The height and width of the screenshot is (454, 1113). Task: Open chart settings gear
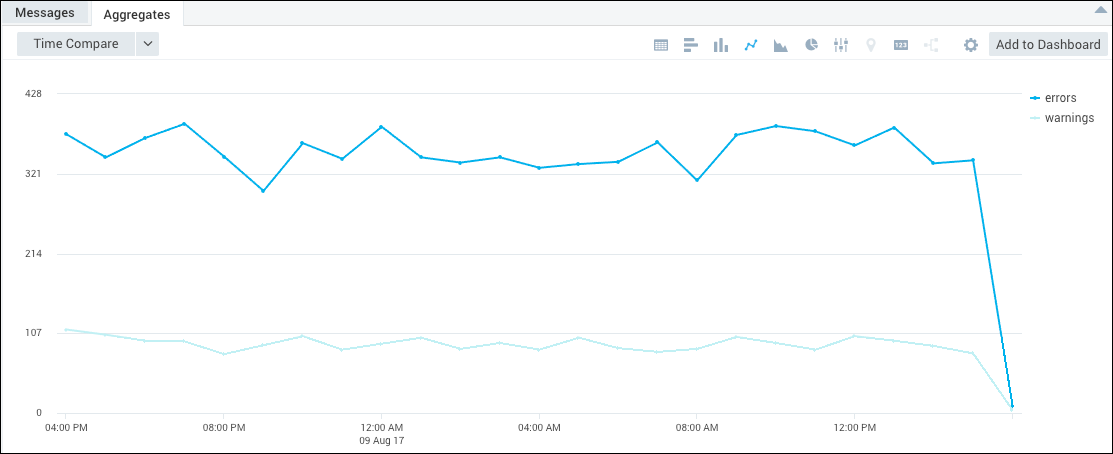(970, 45)
